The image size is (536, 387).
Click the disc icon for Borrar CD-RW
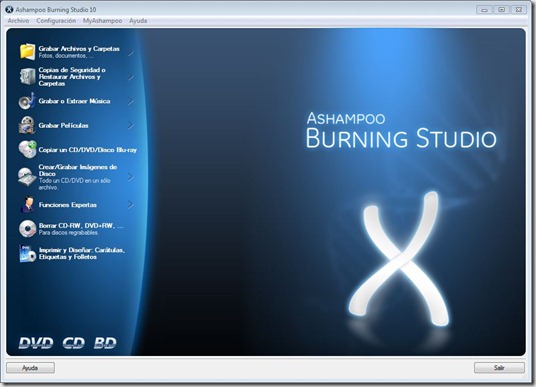pos(27,229)
